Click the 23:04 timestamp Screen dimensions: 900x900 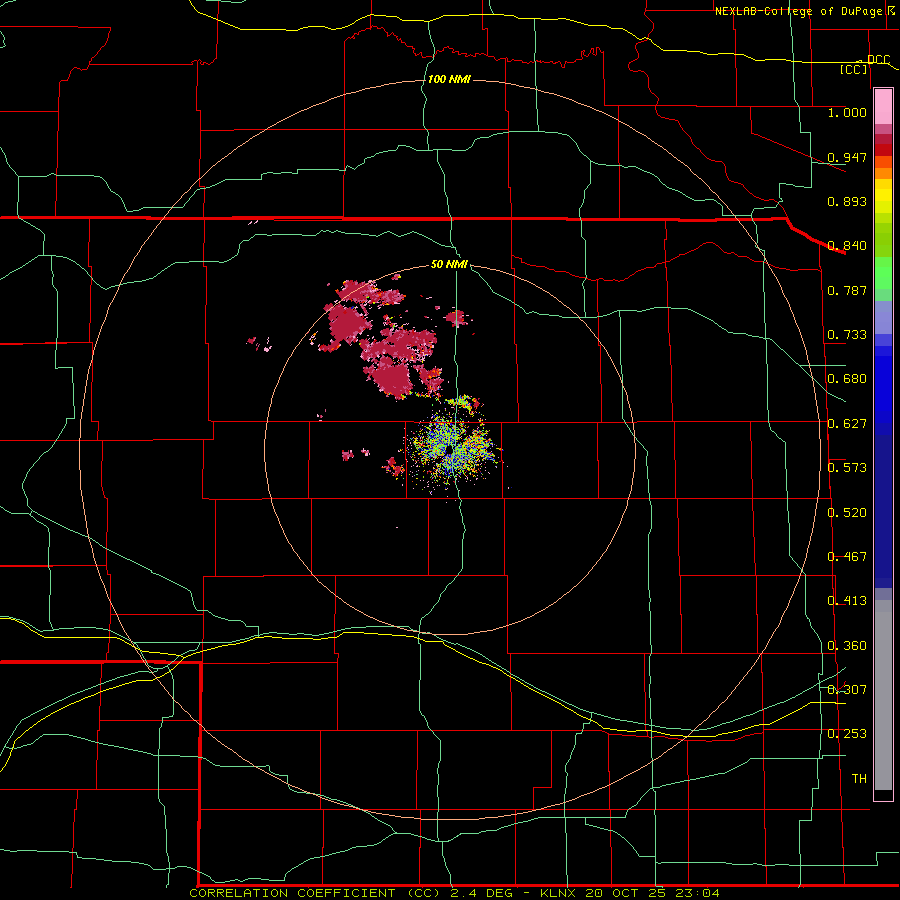696,893
